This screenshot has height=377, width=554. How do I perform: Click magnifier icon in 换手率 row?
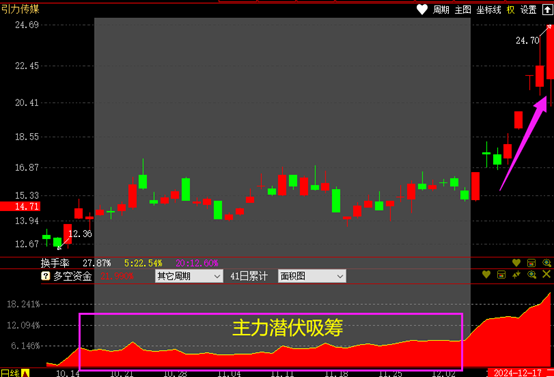(x=547, y=263)
